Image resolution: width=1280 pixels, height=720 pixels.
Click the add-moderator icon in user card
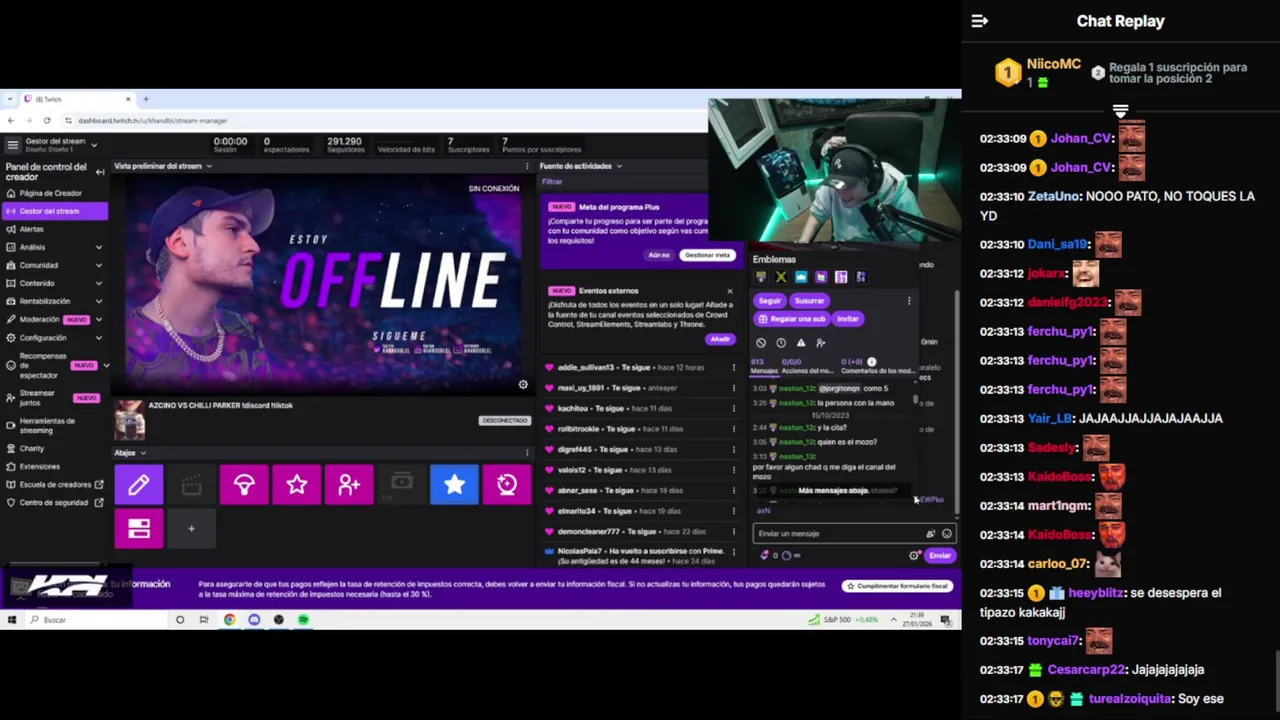(x=821, y=343)
